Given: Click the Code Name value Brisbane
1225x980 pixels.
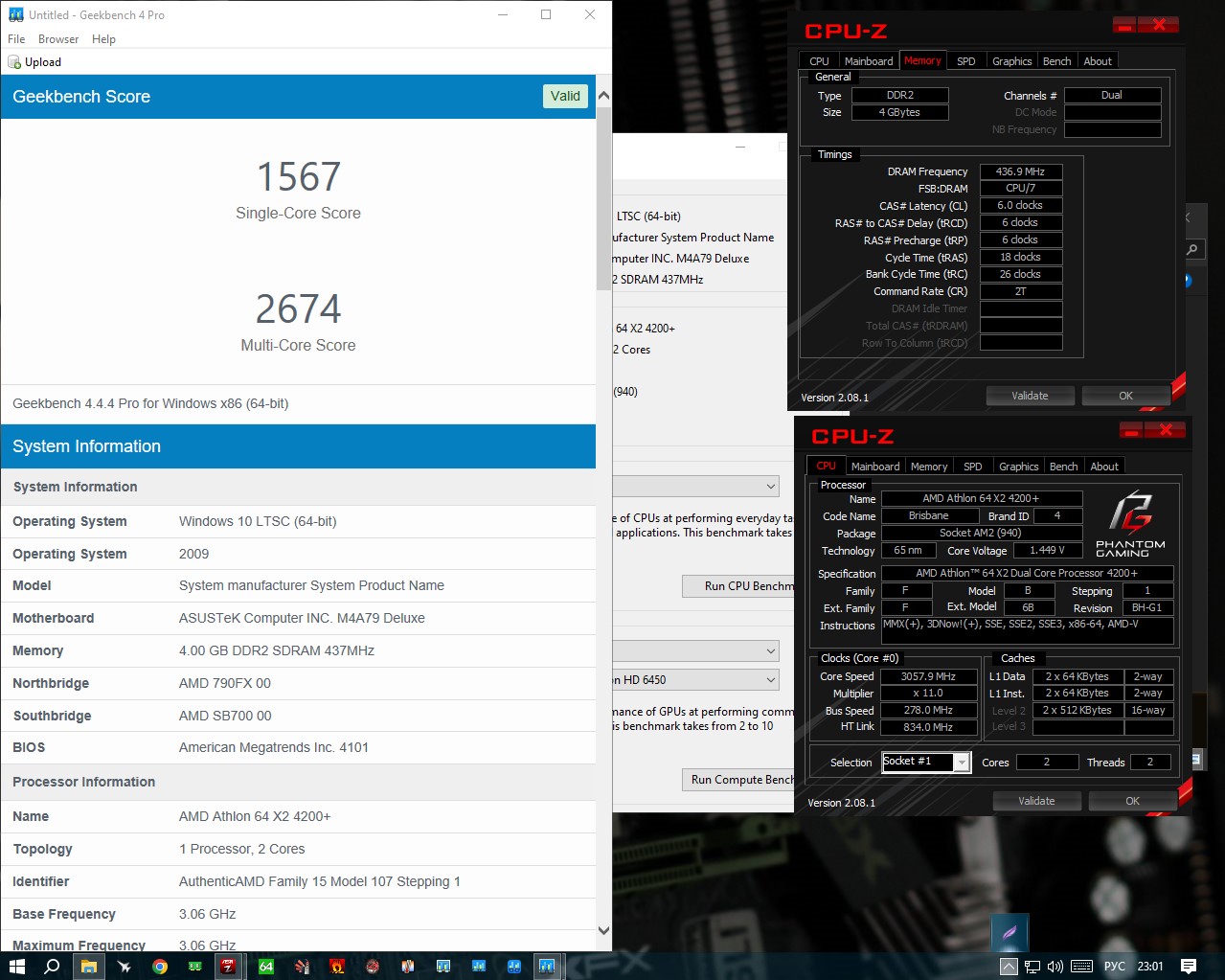Looking at the screenshot, I should tap(929, 516).
